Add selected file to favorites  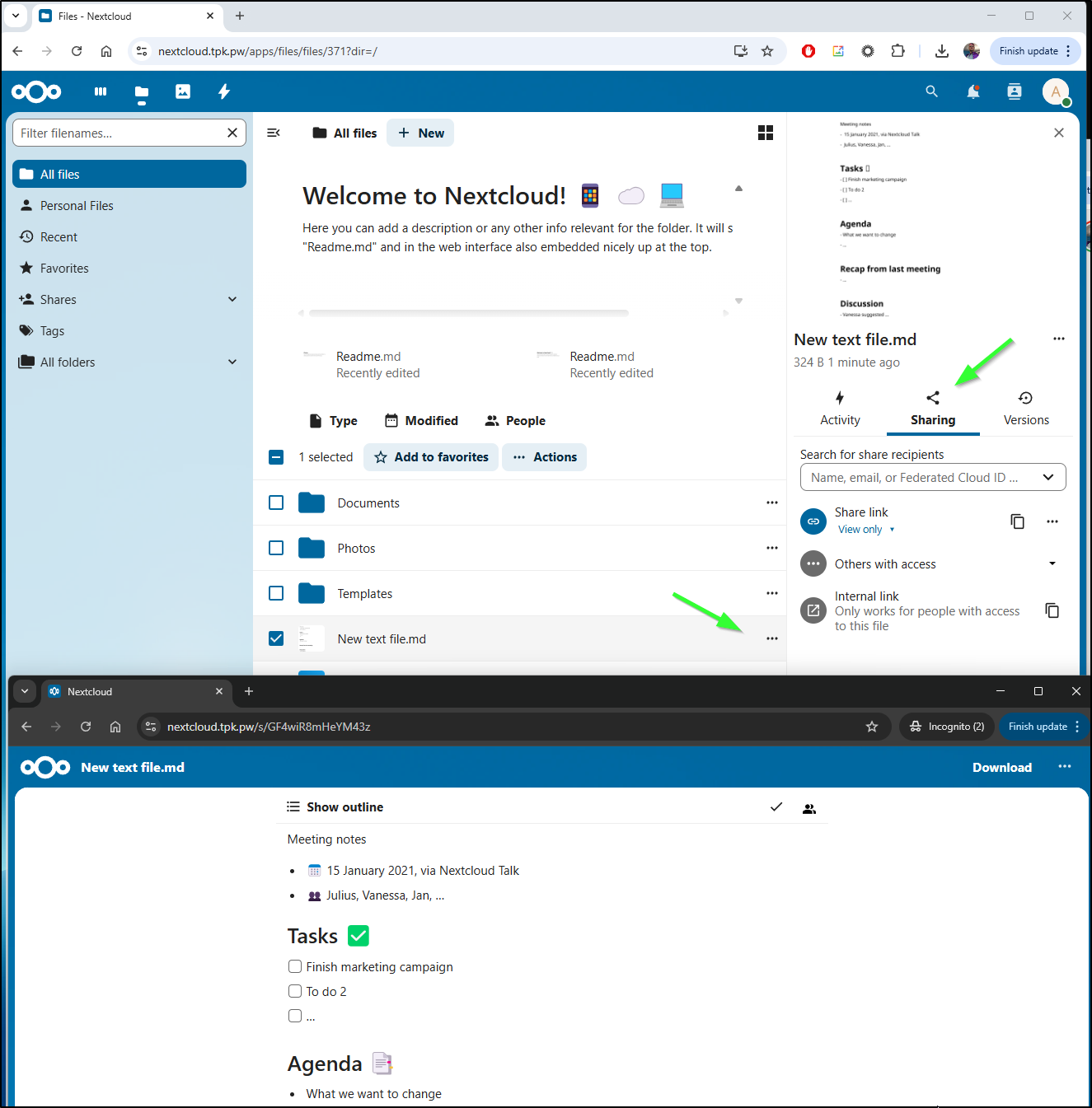(431, 457)
